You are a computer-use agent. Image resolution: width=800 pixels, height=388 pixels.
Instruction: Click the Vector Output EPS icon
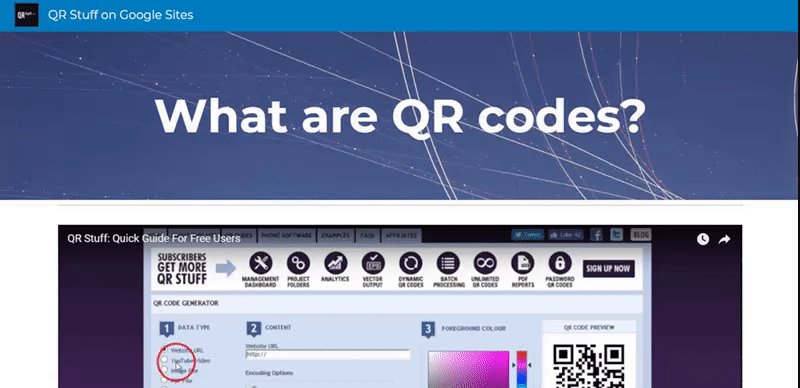tap(373, 263)
